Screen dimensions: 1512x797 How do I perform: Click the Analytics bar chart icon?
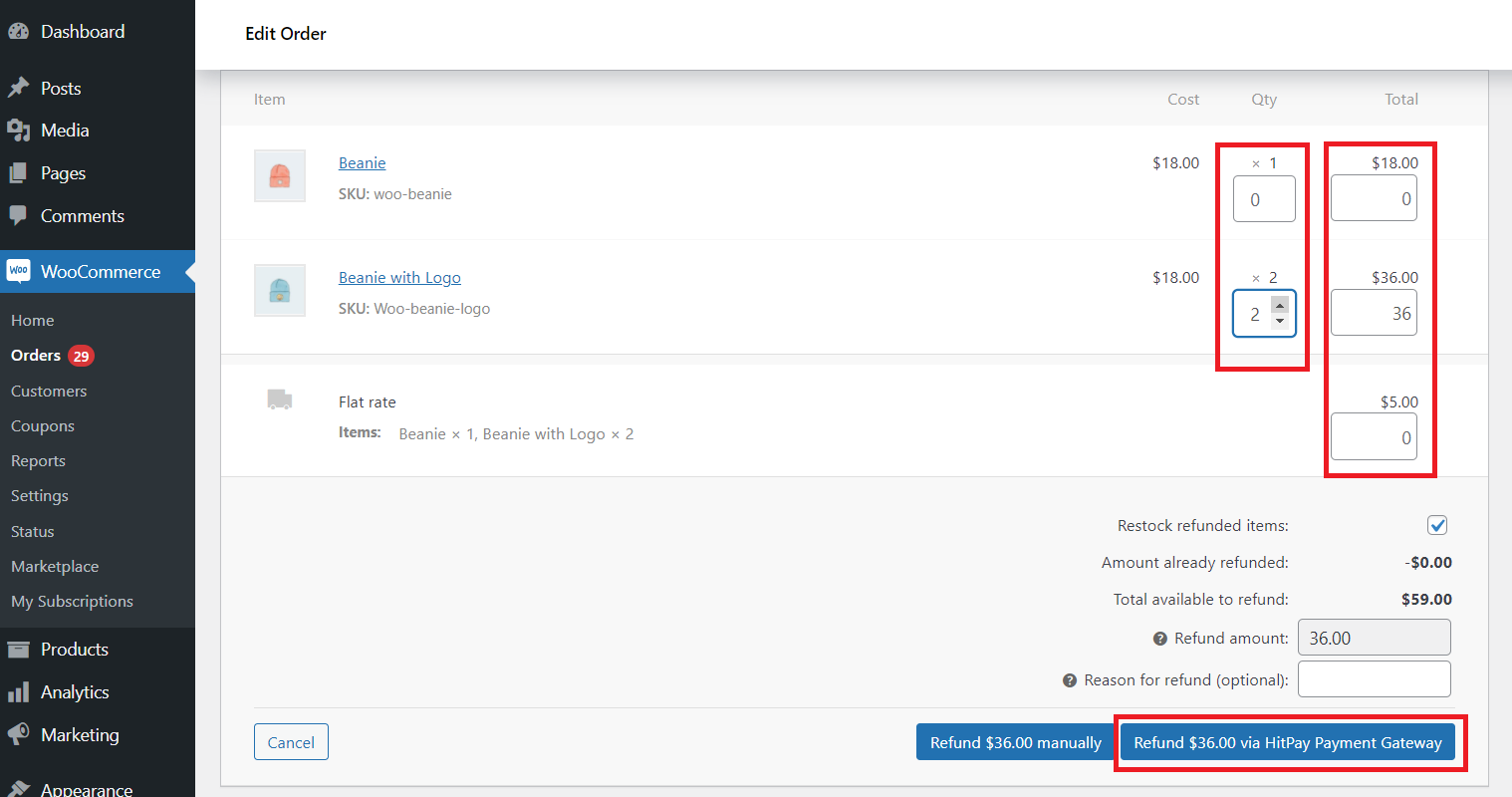(x=18, y=692)
